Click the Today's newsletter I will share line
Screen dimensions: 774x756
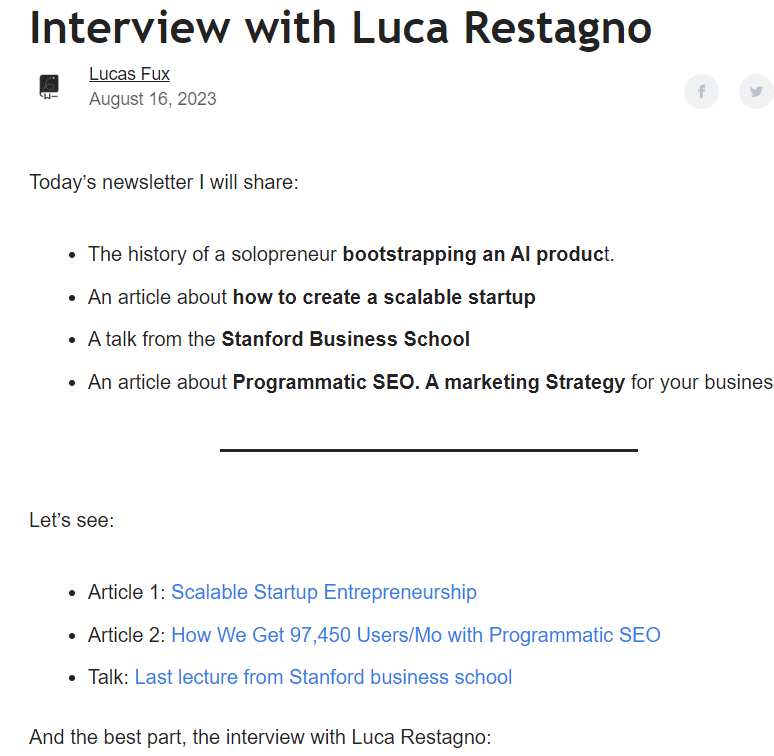pos(164,183)
